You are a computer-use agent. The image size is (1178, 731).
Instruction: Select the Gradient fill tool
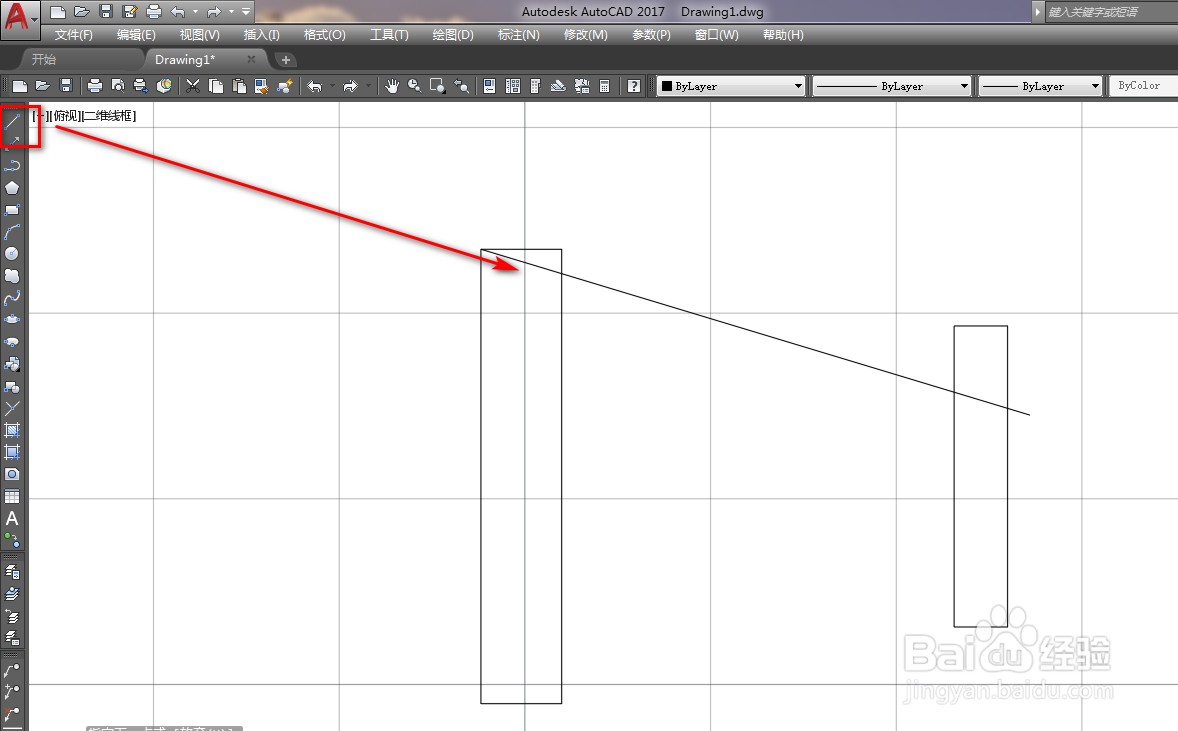tap(12, 452)
